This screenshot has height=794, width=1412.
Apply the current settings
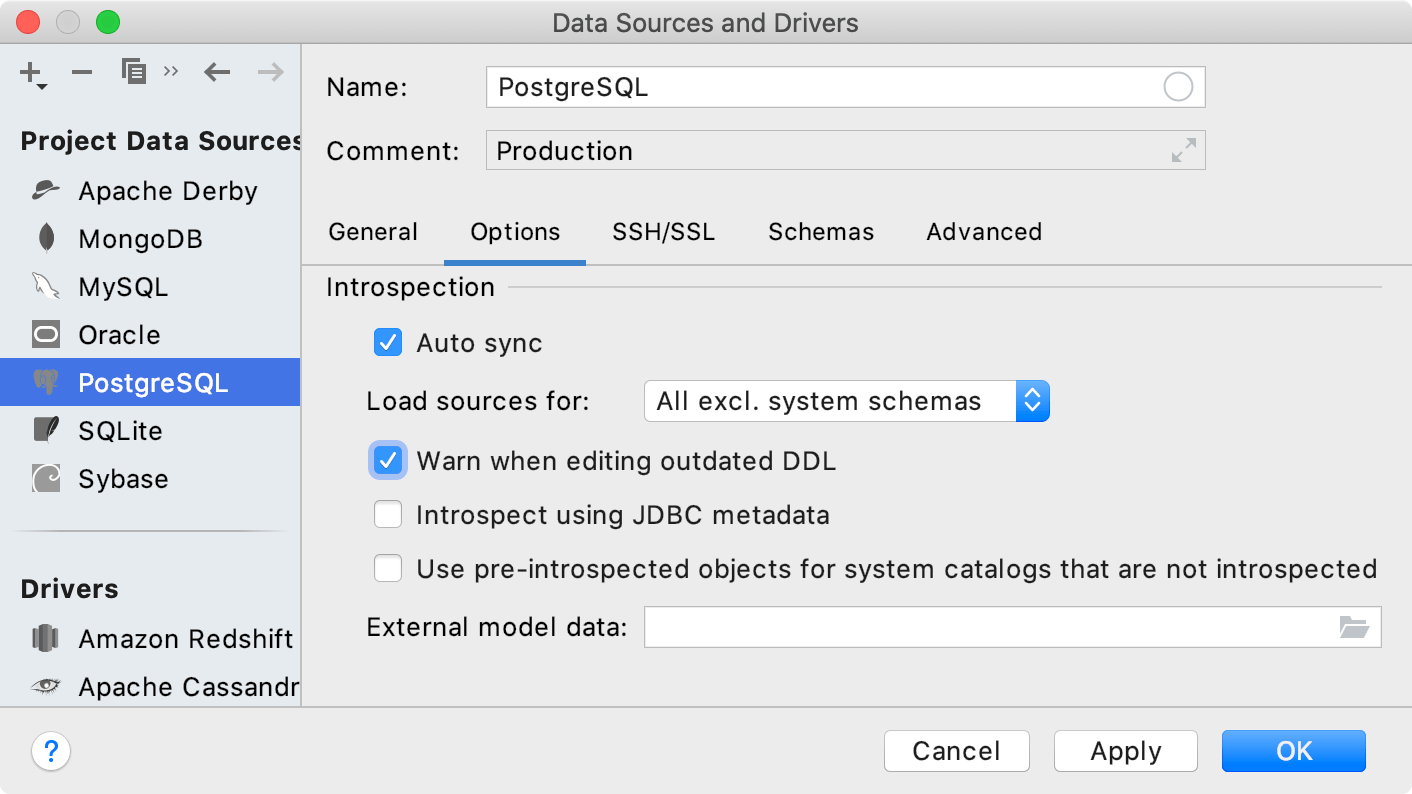point(1125,751)
